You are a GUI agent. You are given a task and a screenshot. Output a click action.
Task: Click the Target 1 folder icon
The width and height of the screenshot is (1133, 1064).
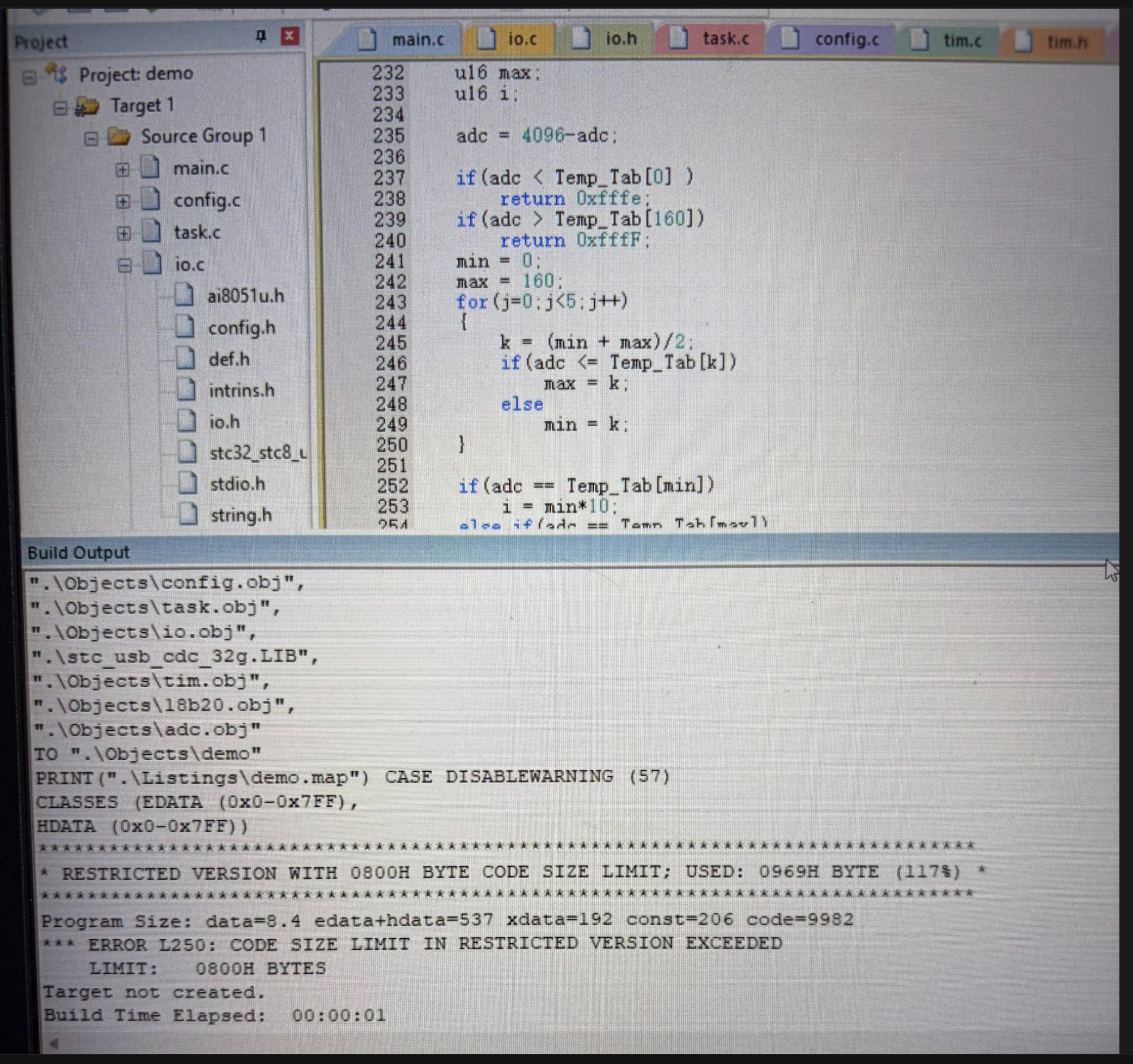click(x=87, y=106)
